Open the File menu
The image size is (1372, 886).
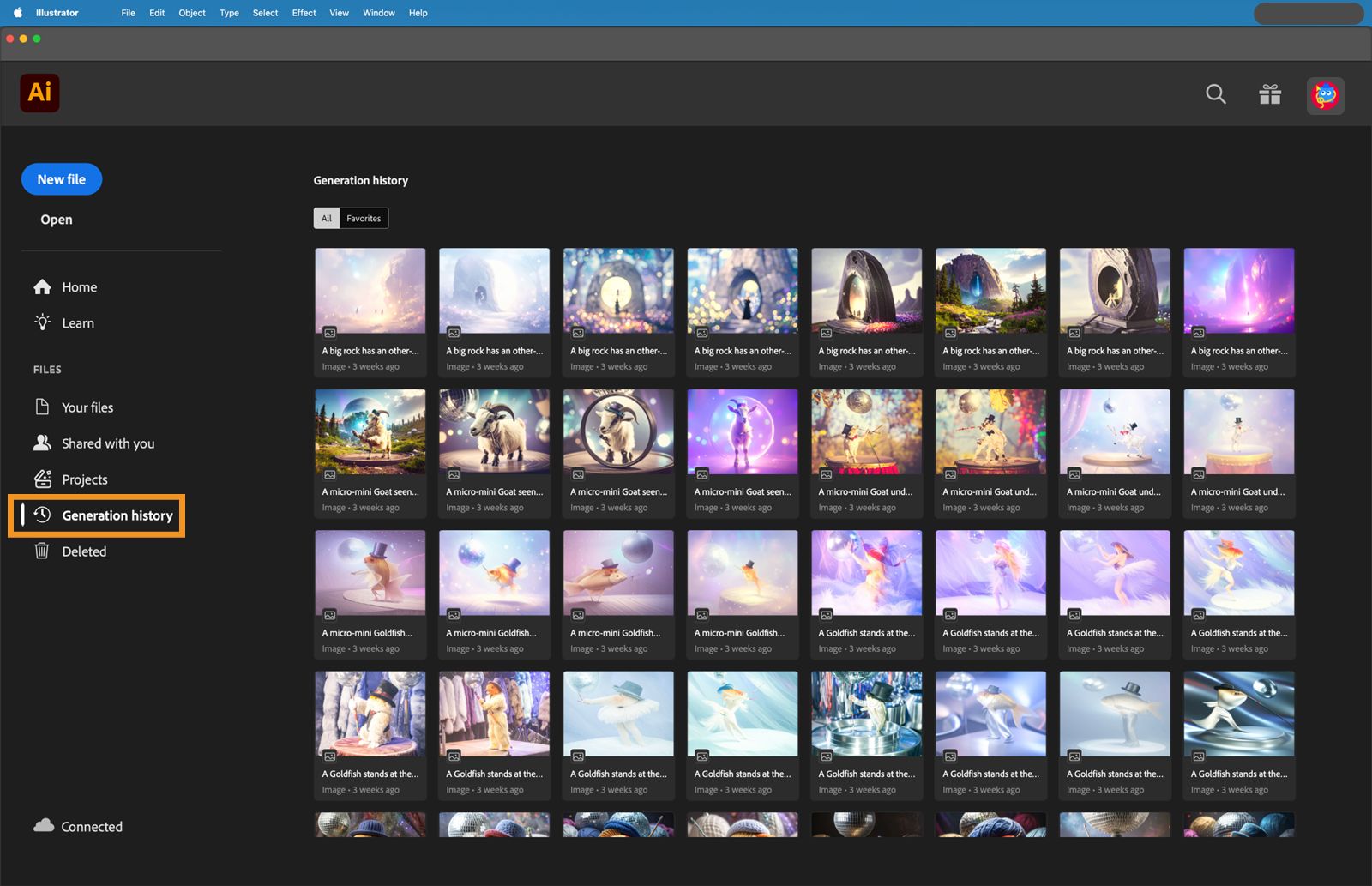(128, 13)
